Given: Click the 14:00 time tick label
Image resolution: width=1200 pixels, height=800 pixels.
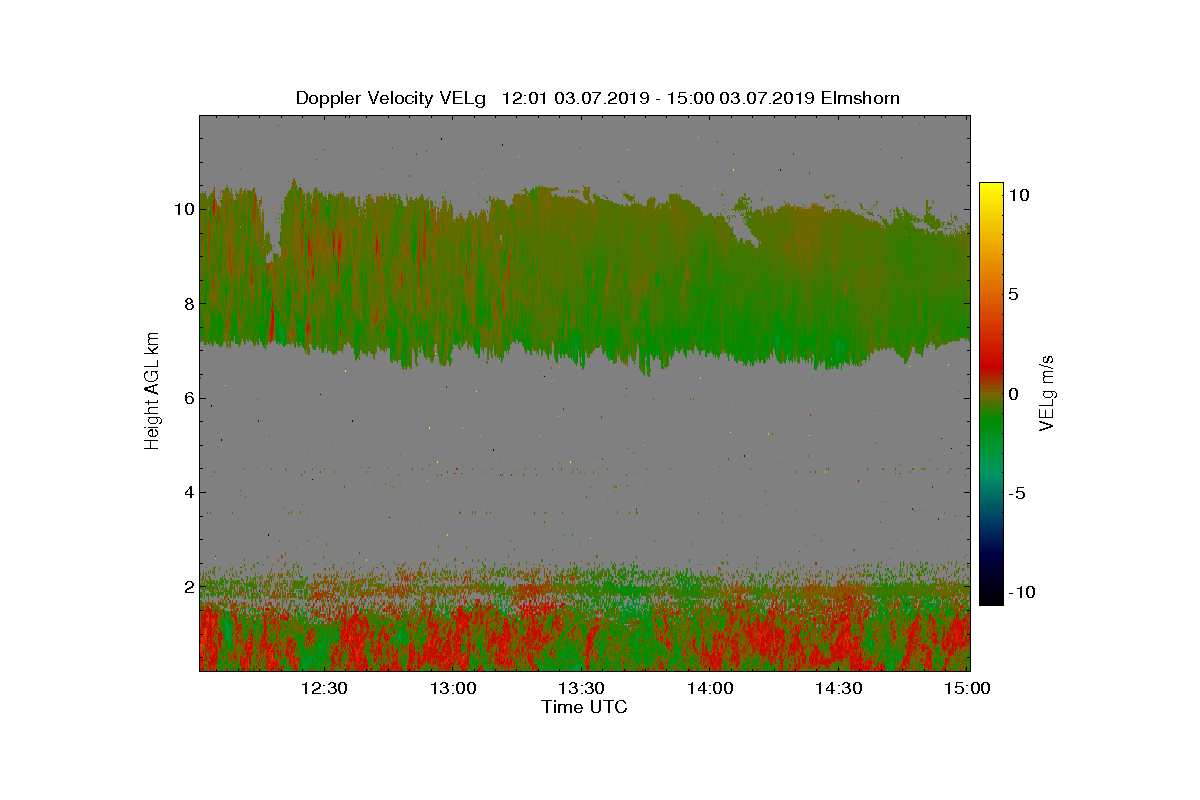Looking at the screenshot, I should coord(710,688).
